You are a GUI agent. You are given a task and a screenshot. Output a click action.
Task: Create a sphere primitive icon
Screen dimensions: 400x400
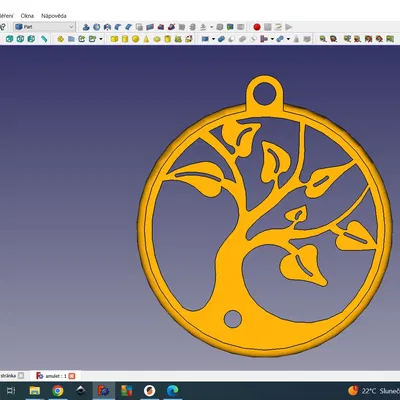click(135, 39)
